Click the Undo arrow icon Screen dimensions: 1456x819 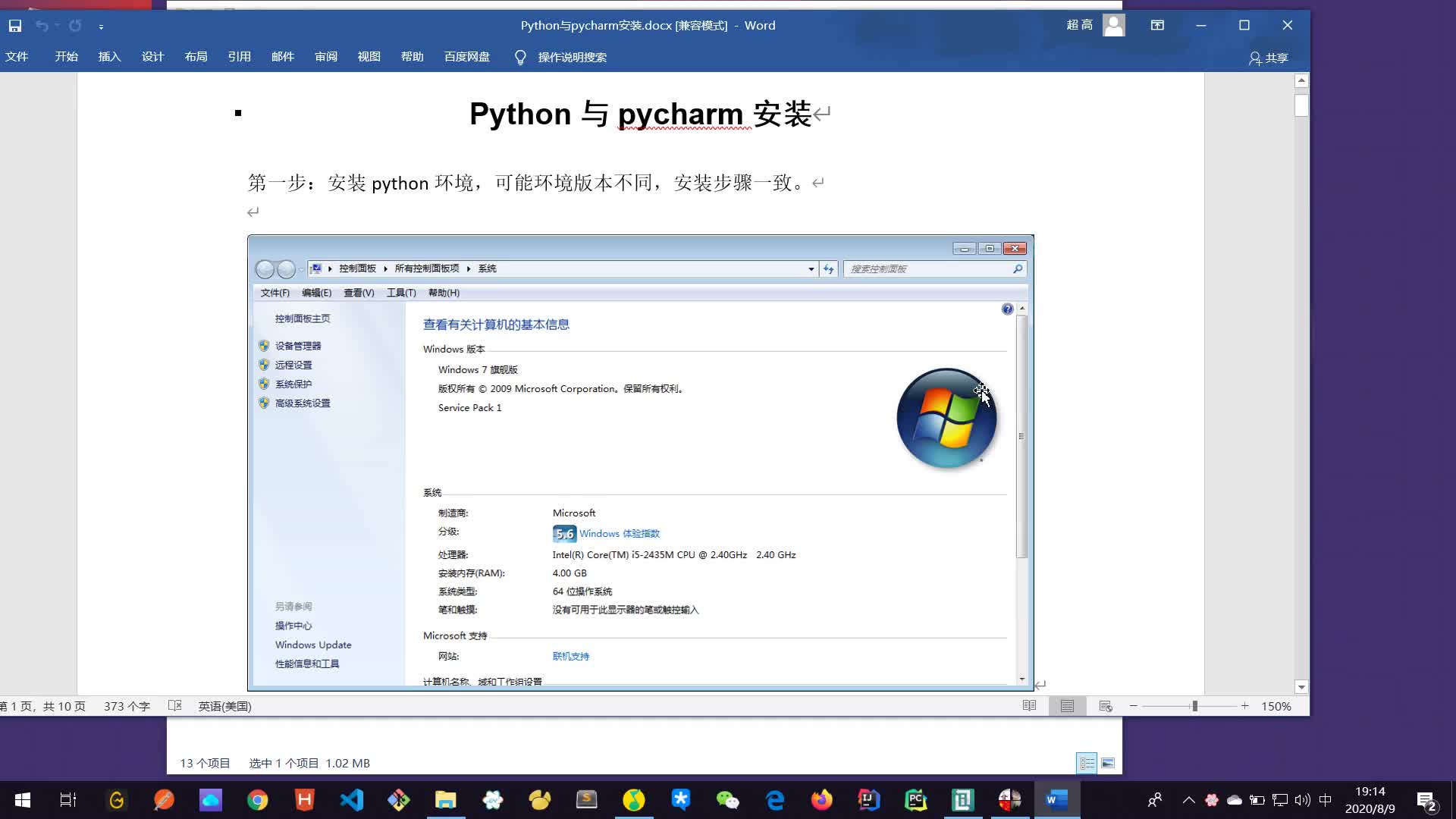tap(42, 26)
